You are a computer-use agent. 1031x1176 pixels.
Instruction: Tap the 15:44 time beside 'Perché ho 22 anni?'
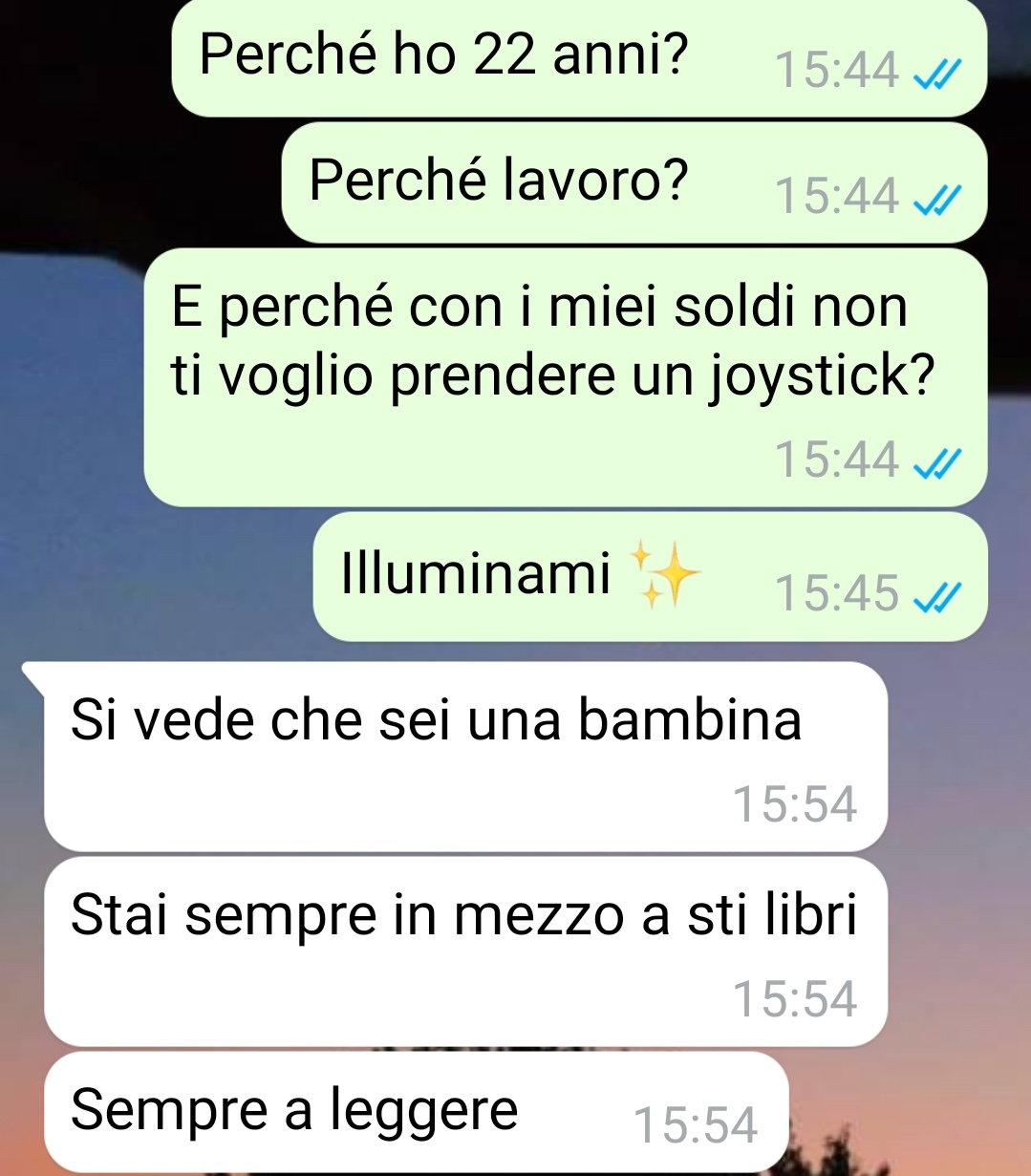click(x=837, y=71)
